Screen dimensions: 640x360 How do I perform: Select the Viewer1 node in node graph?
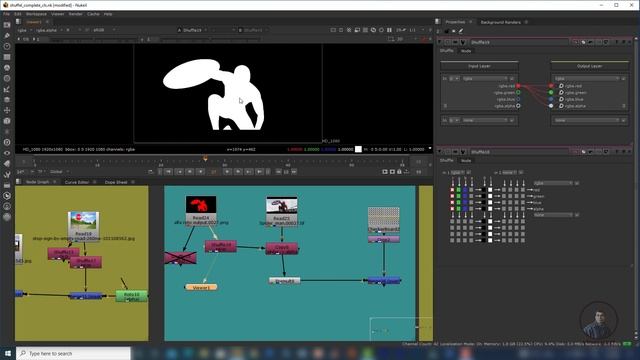(x=201, y=287)
